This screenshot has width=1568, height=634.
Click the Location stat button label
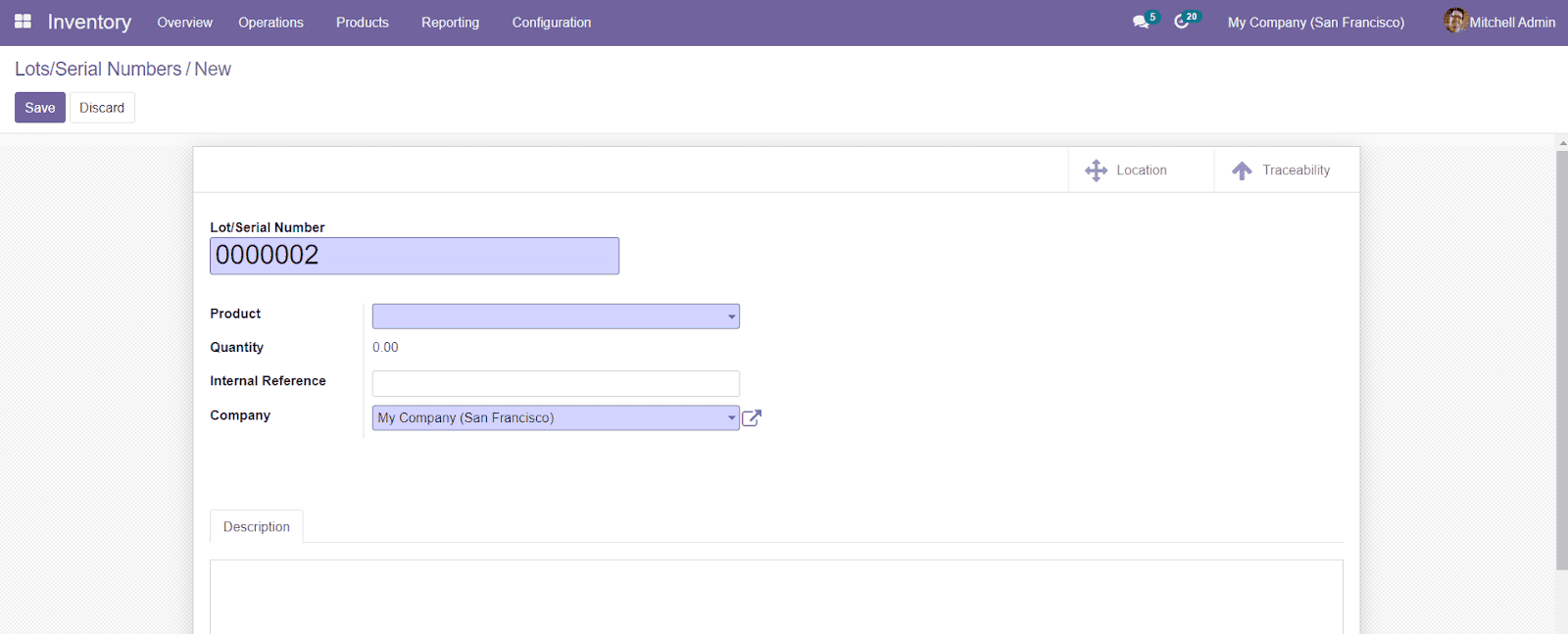point(1142,171)
